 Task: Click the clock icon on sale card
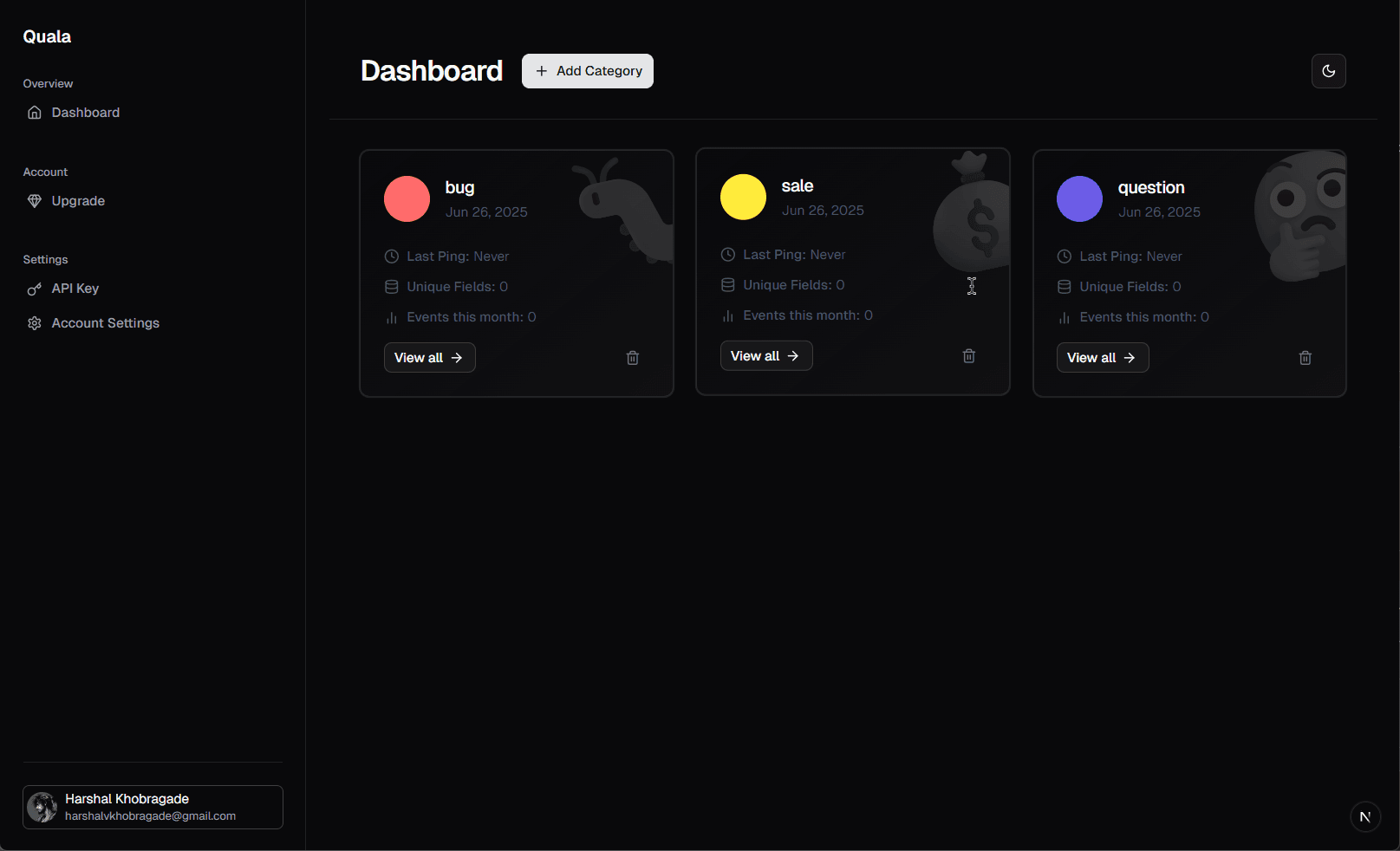(x=728, y=255)
